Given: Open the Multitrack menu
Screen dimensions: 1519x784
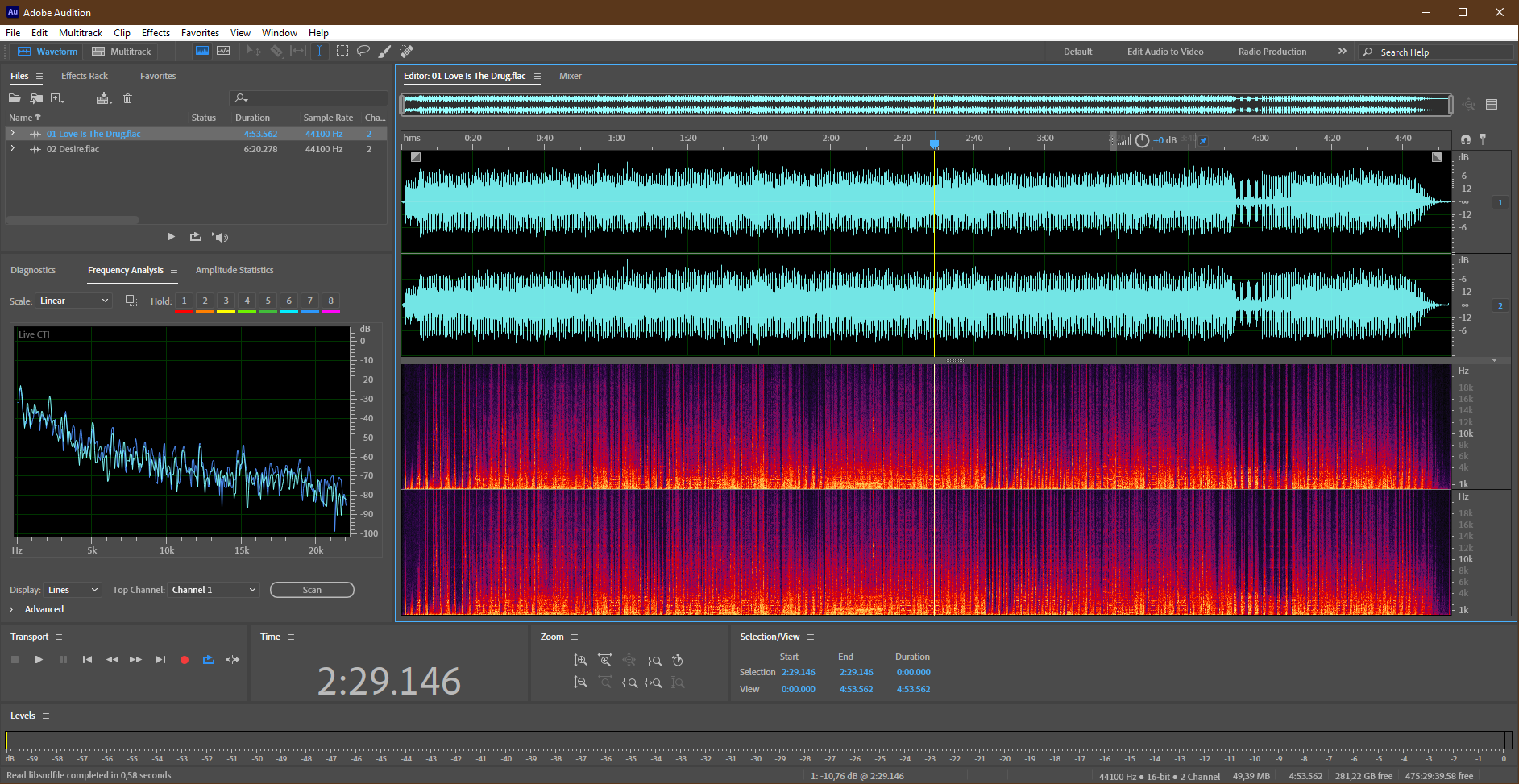Looking at the screenshot, I should [81, 33].
